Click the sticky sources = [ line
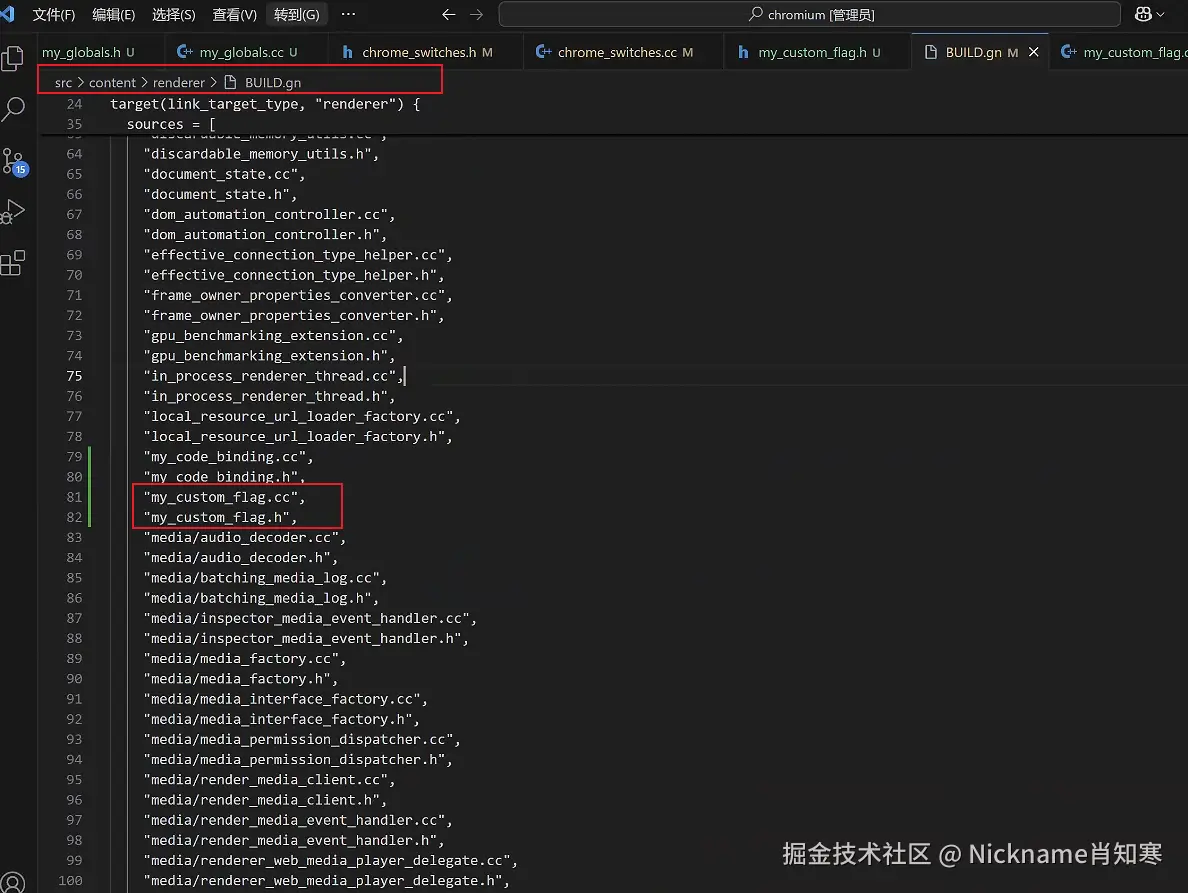 click(x=171, y=124)
